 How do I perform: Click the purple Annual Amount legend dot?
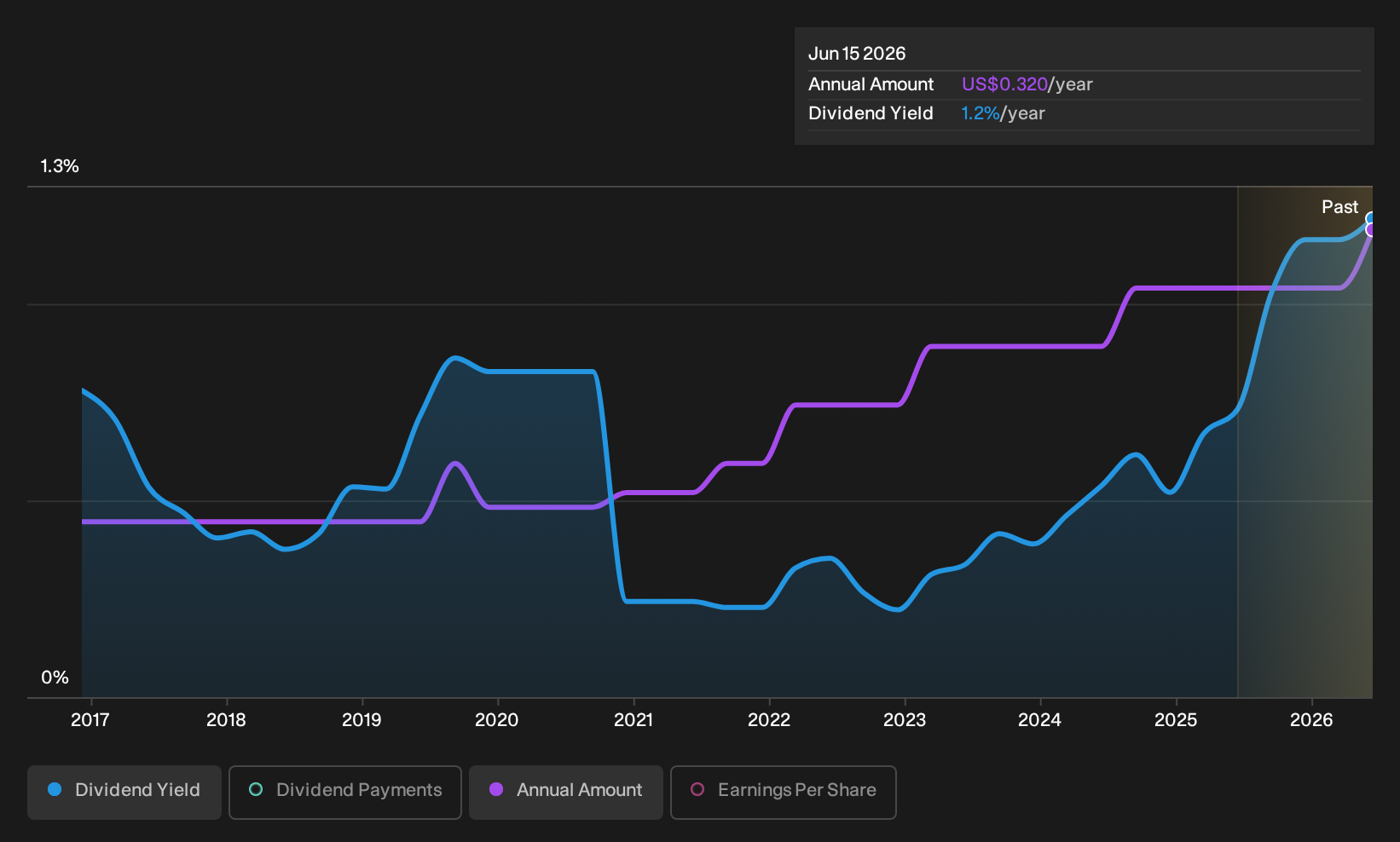coord(496,789)
